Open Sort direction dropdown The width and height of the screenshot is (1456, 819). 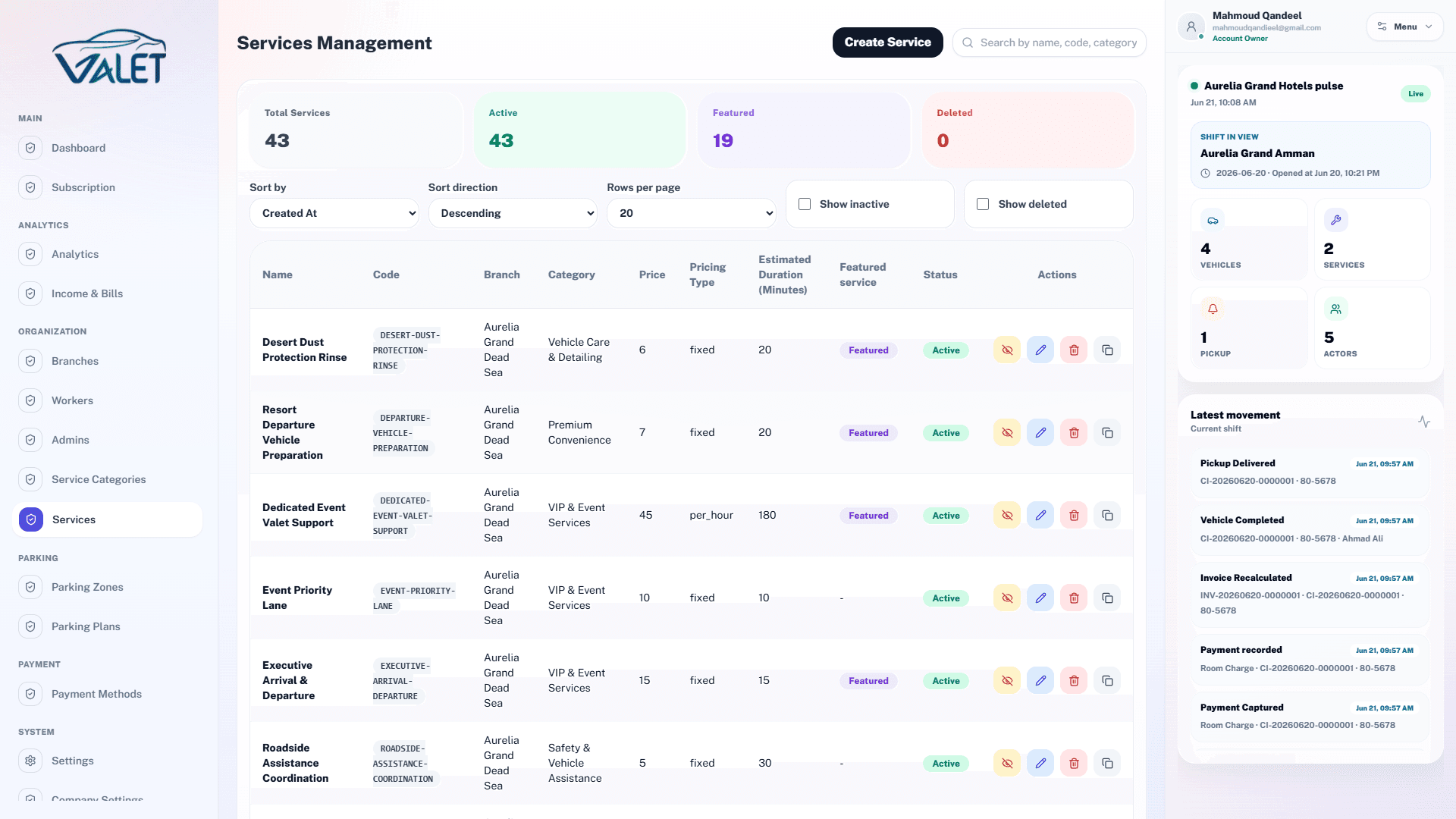click(x=513, y=213)
